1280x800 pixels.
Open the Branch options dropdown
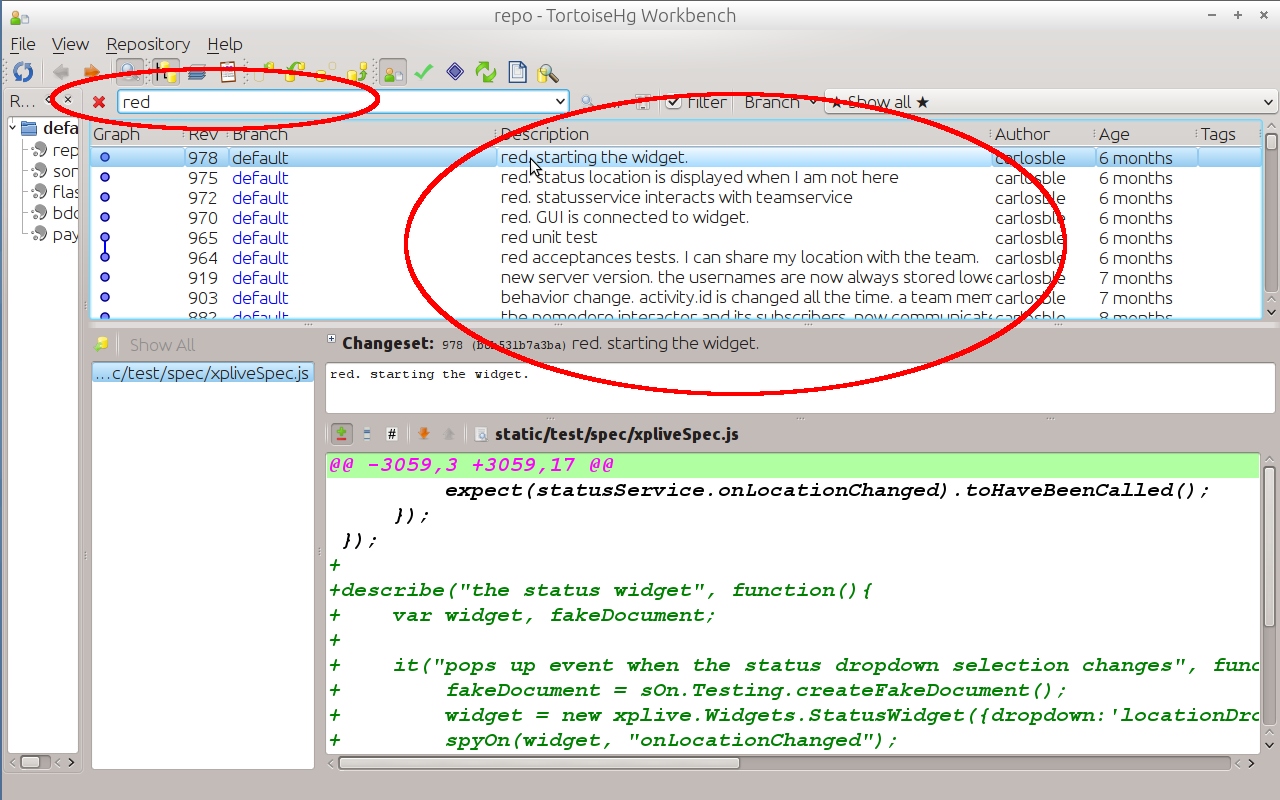(x=781, y=102)
